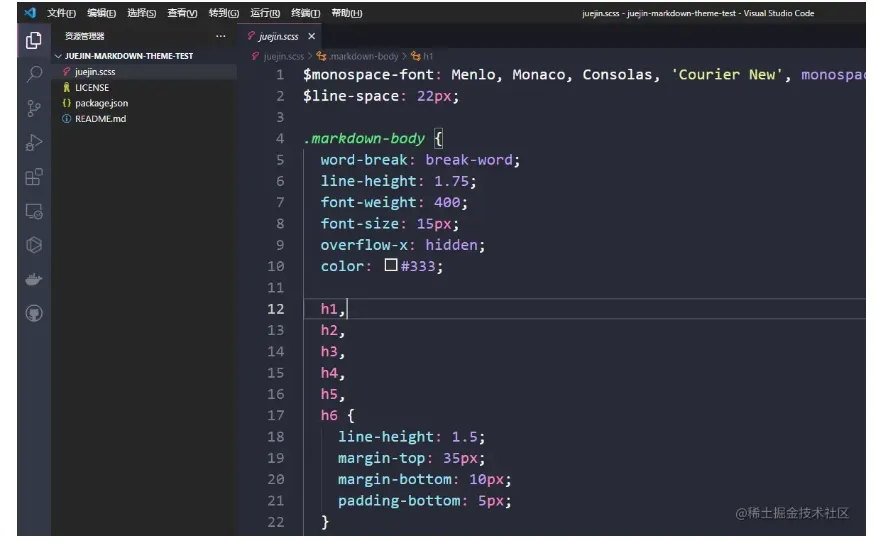Open the Source Control view
Image resolution: width=875 pixels, height=548 pixels.
[x=34, y=108]
